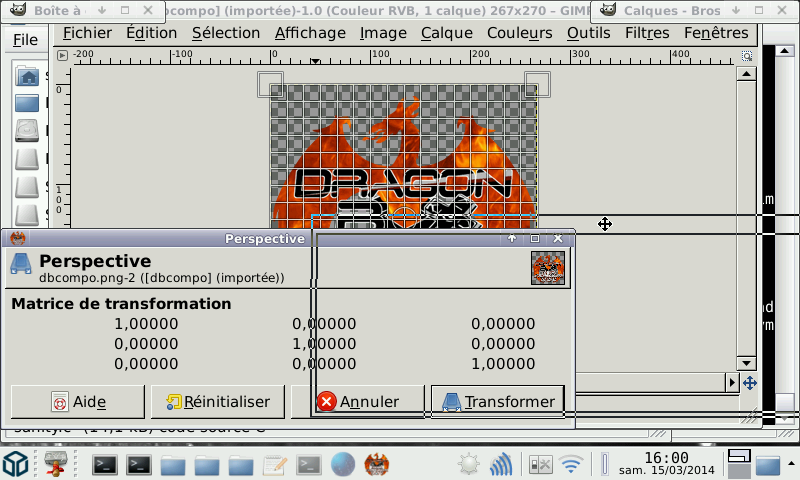Viewport: 800px width, 480px height.
Task: Roll up the Perspective dialog with the arrow
Action: click(512, 238)
